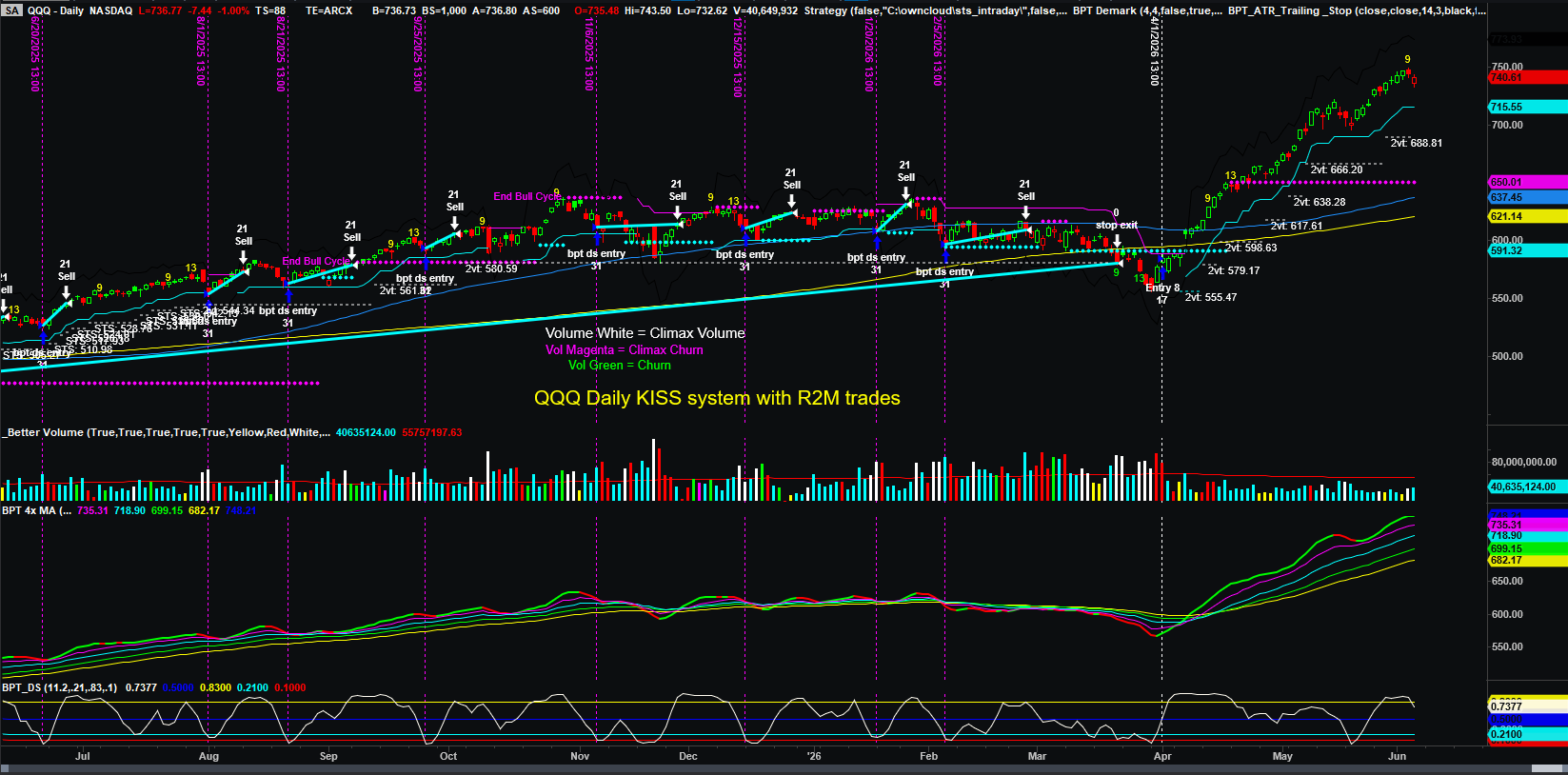Click the Lo=732.62 low value

pos(702,10)
